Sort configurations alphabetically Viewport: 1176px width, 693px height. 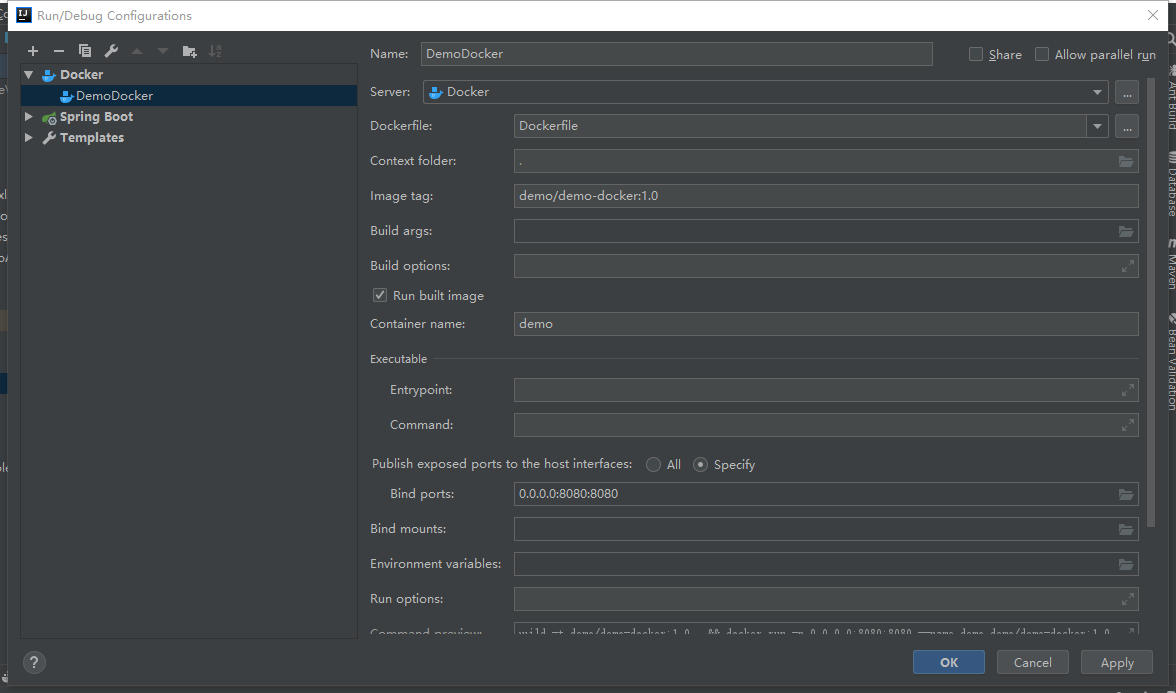[215, 51]
